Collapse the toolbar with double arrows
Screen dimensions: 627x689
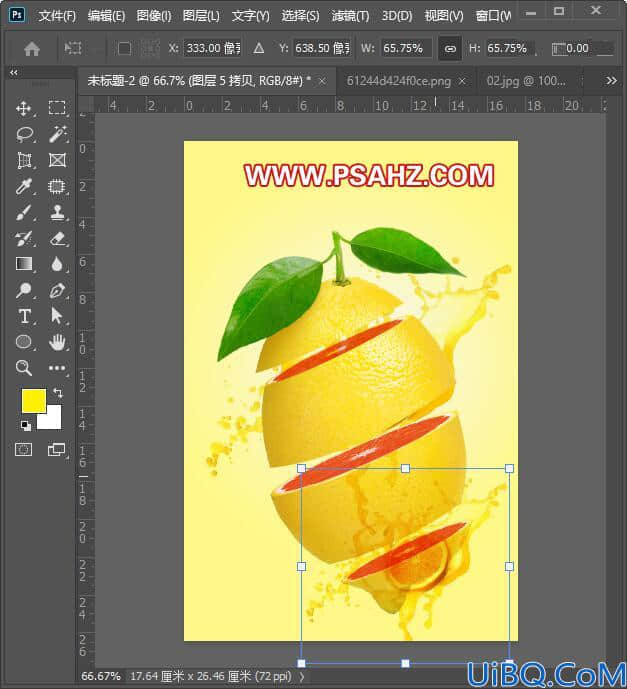tap(14, 72)
